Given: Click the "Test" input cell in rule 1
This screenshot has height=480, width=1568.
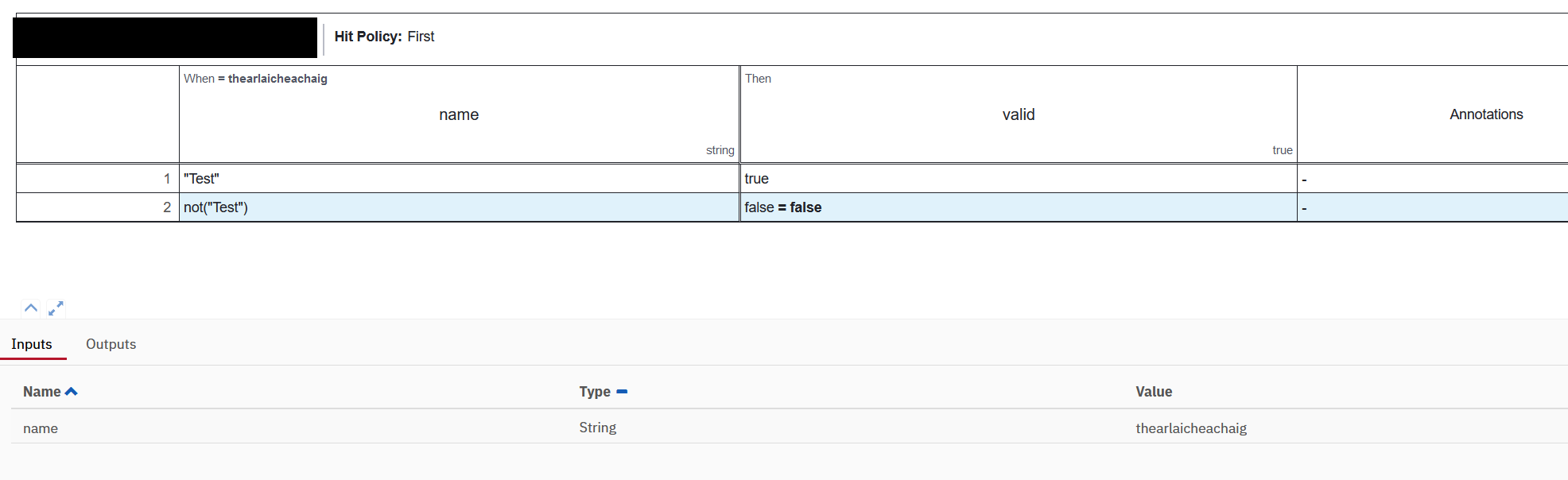Looking at the screenshot, I should [x=459, y=179].
